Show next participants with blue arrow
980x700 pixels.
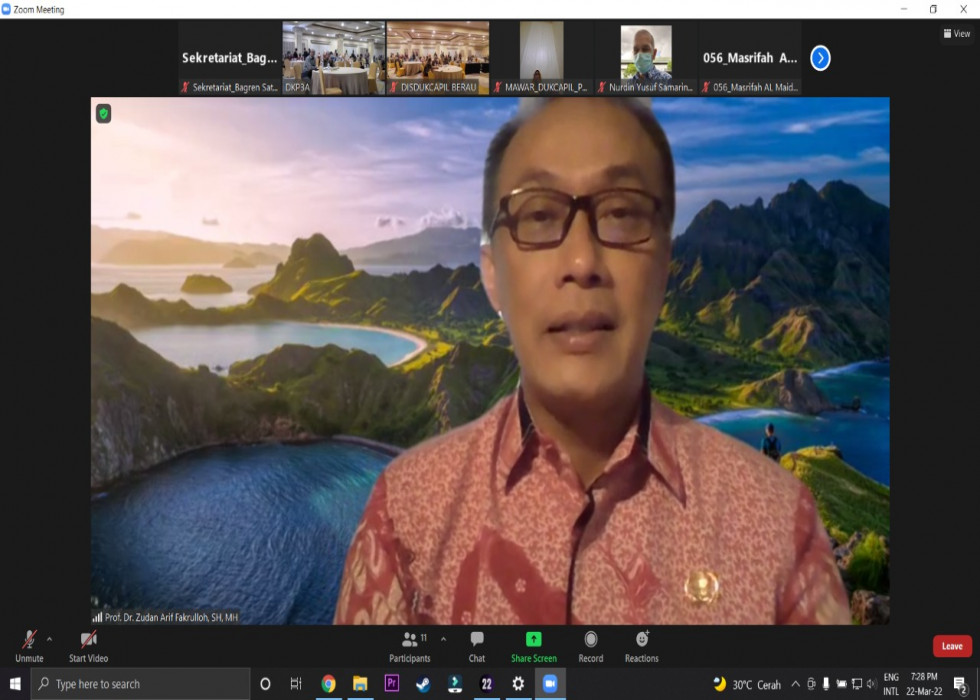pyautogui.click(x=820, y=58)
